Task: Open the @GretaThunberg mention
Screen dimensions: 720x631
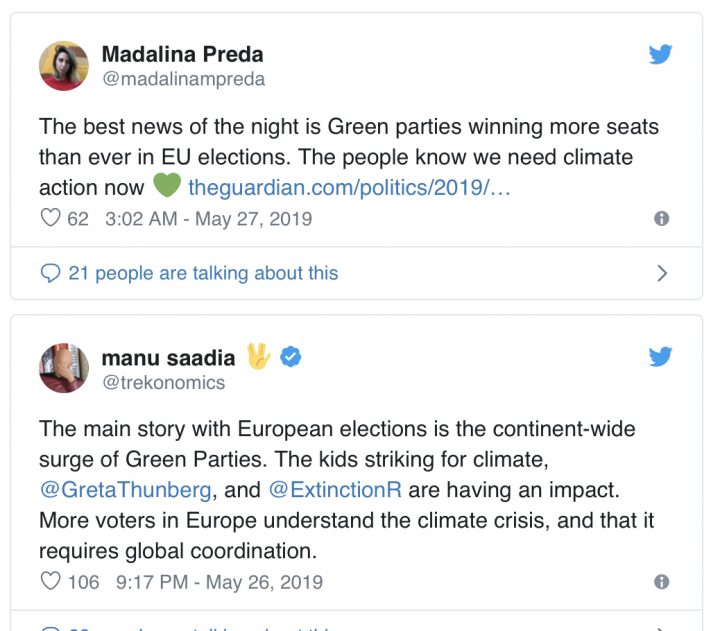Action: tap(126, 490)
